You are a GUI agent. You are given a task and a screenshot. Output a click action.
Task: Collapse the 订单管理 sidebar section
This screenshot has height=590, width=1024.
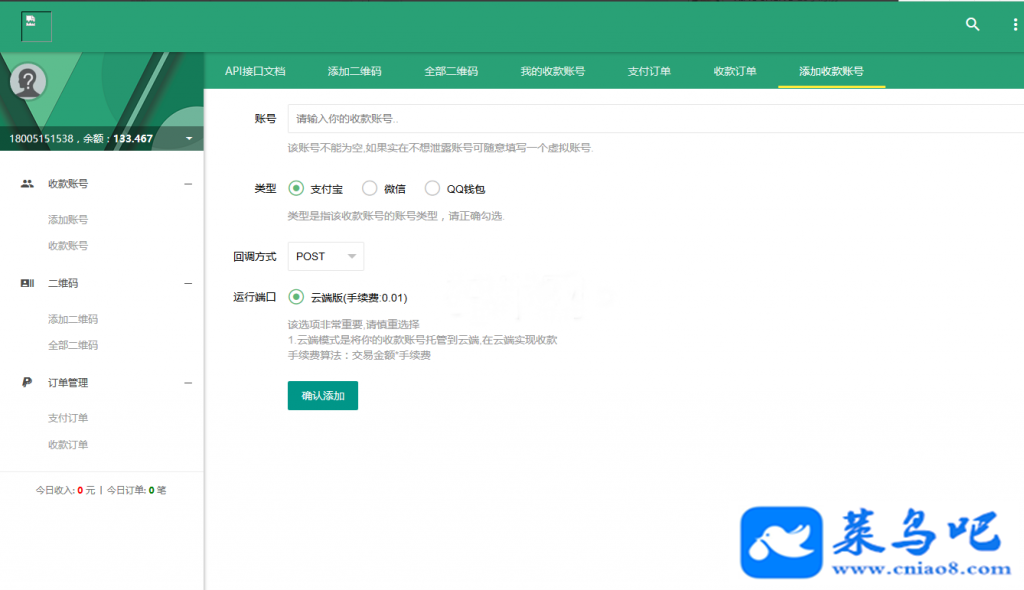(x=188, y=383)
